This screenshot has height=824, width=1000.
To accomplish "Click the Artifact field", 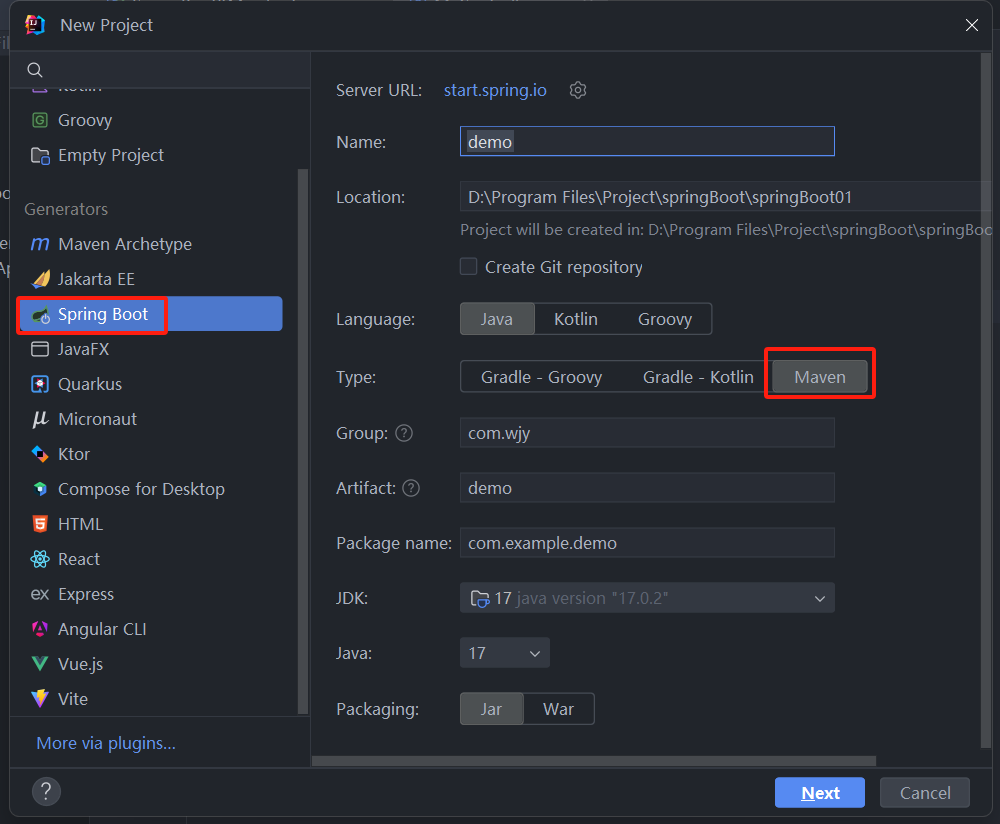I will click(647, 488).
